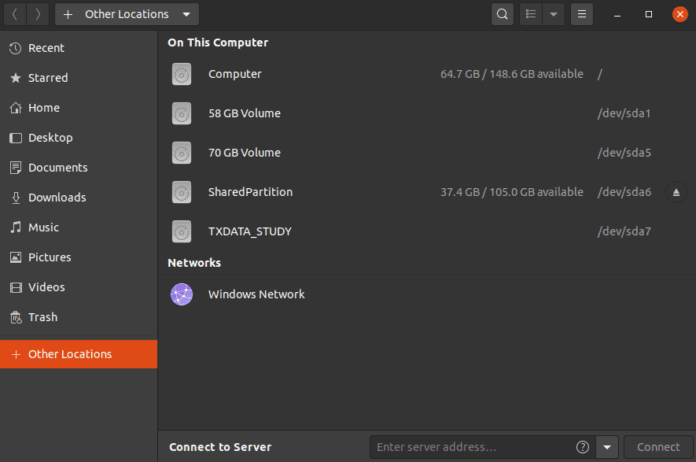696x462 pixels.
Task: Click the Windows Network globe icon
Action: click(182, 294)
